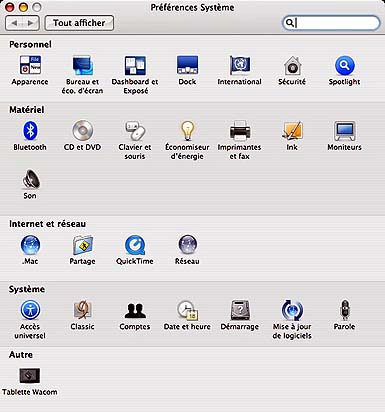Click the magnifying glass in search field
The width and height of the screenshot is (385, 412).
click(x=290, y=23)
